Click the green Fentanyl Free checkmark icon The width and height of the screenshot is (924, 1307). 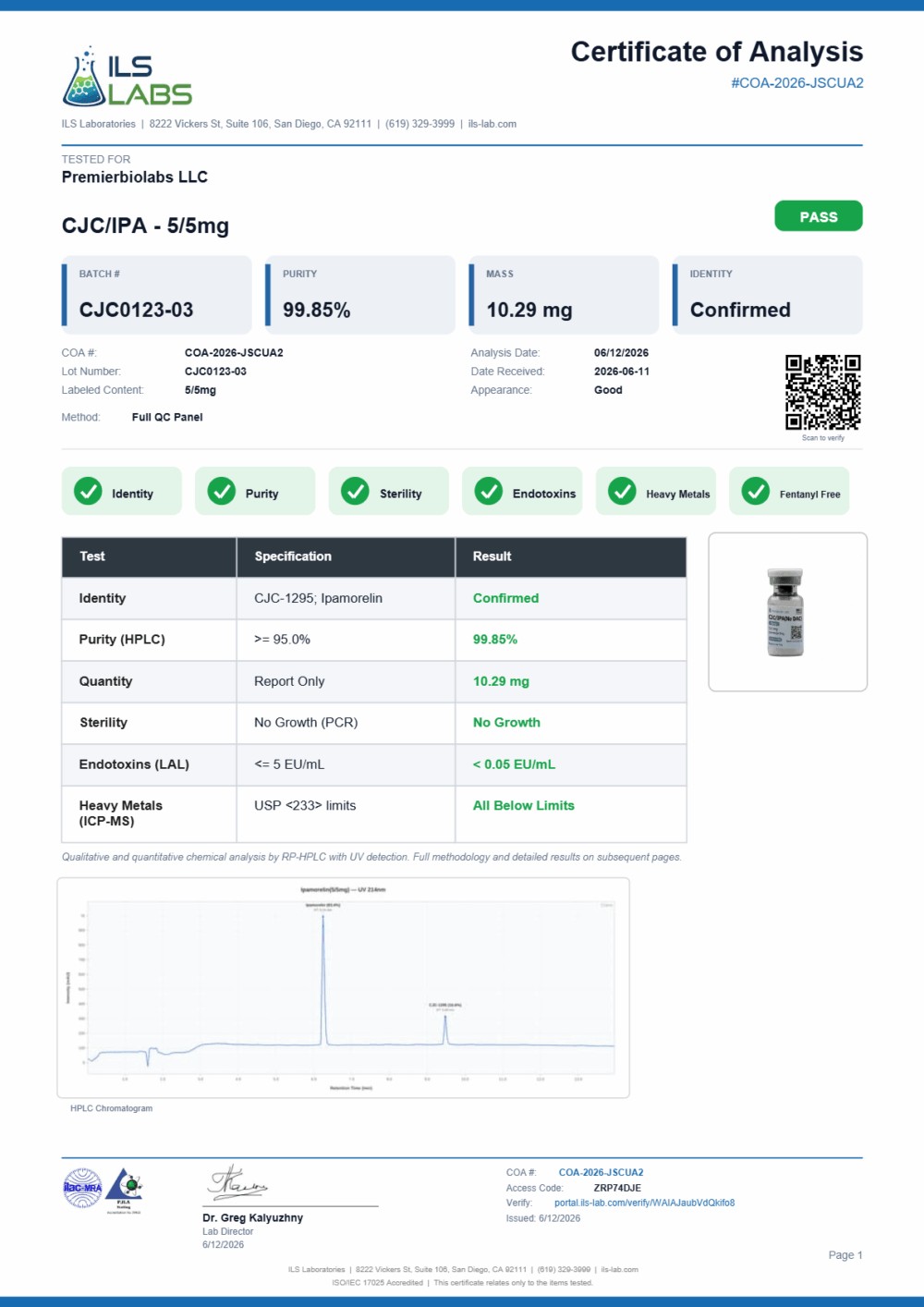(756, 491)
